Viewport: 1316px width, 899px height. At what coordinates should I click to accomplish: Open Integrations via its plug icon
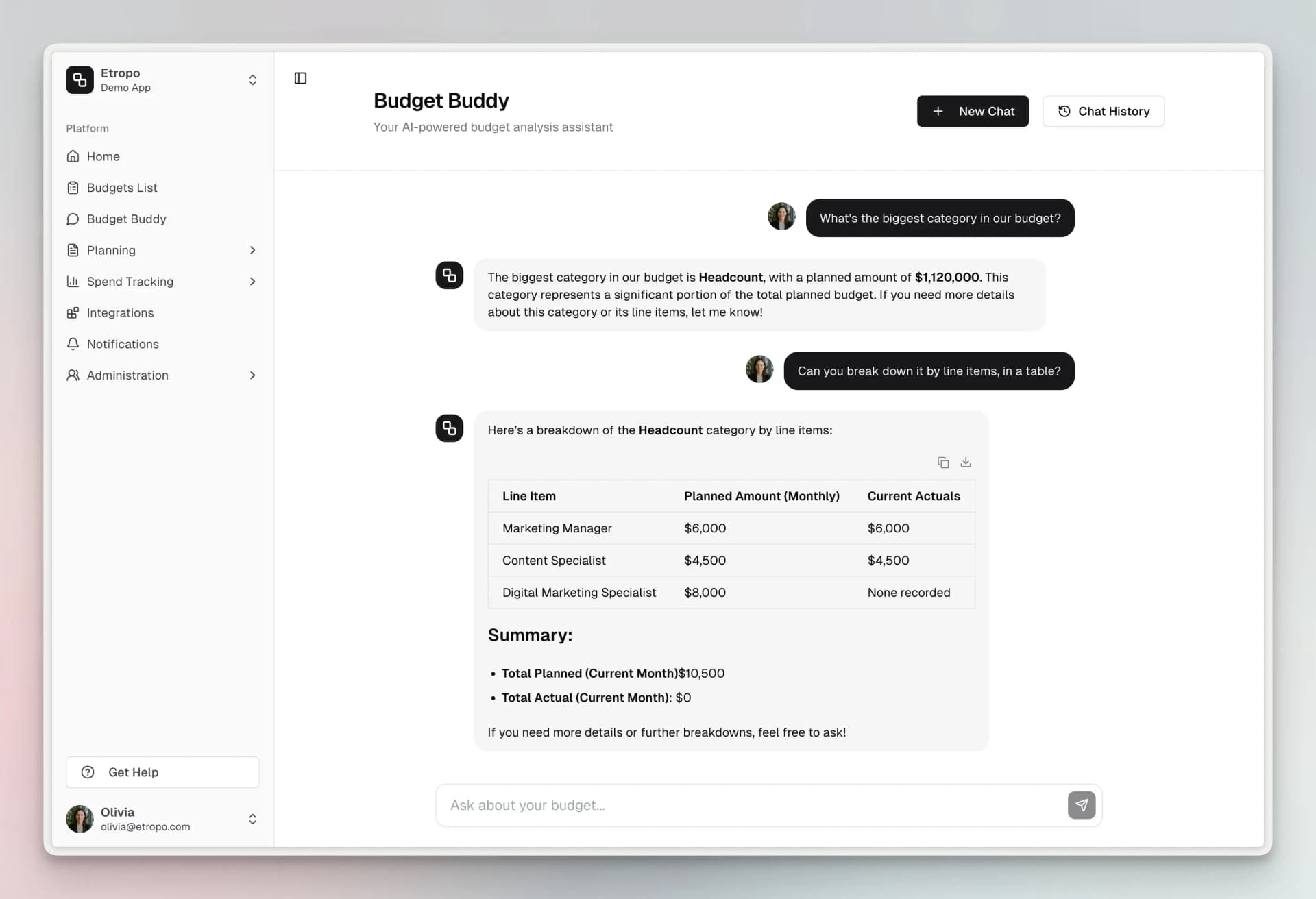click(73, 312)
